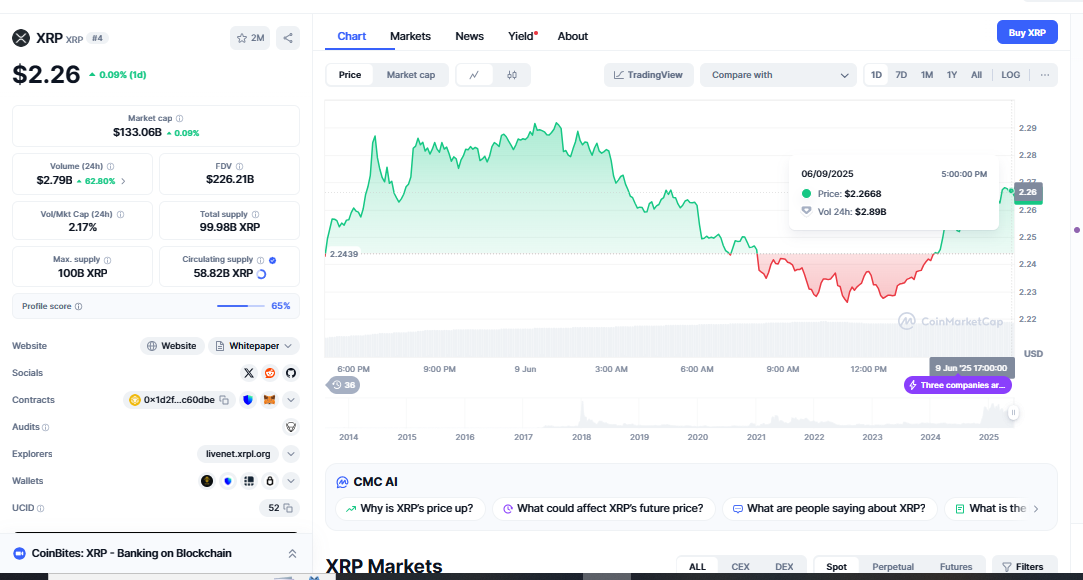This screenshot has width=1083, height=580.
Task: Click the Profile score info icon
Action: [x=79, y=306]
